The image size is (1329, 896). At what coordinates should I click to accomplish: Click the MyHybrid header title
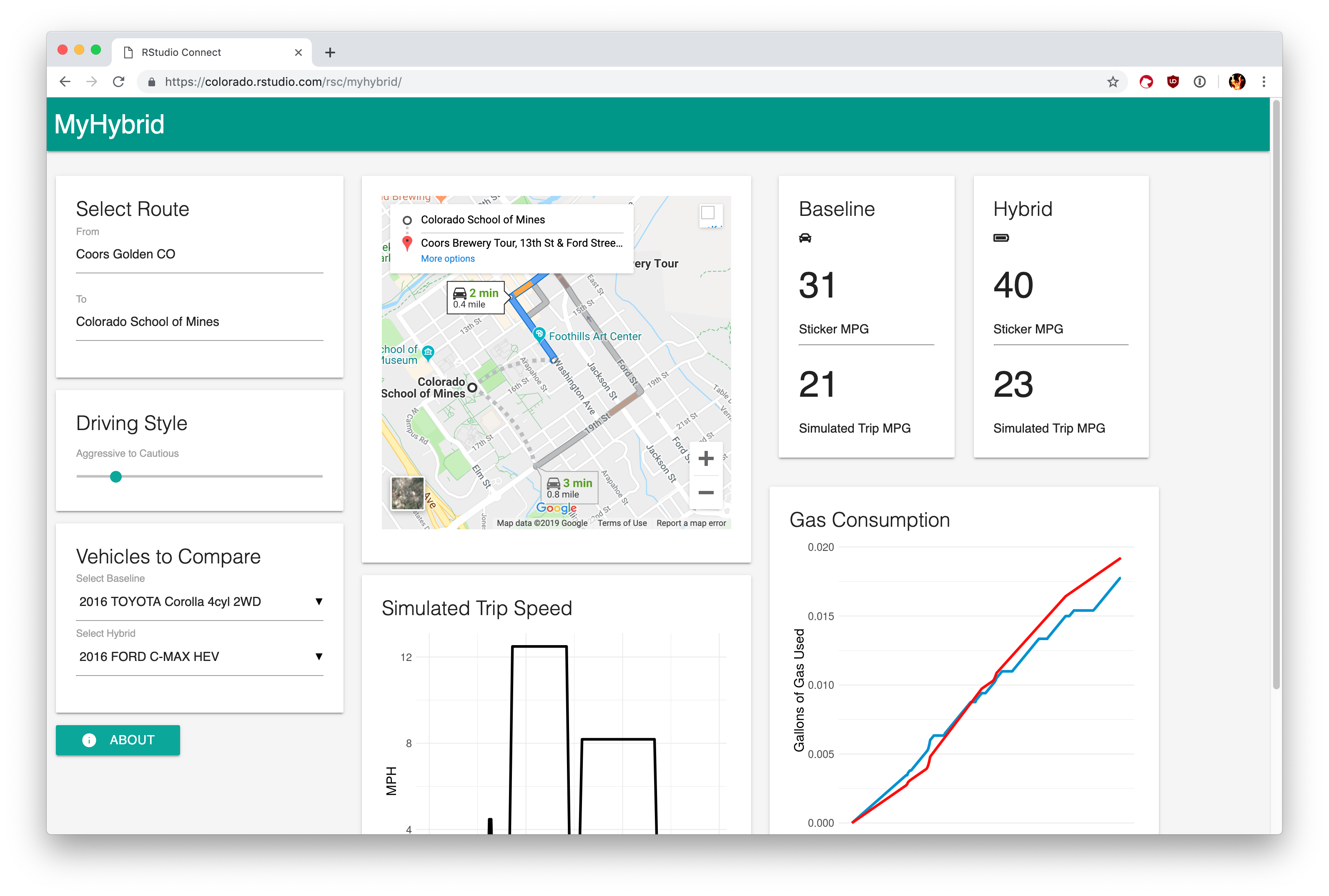tap(109, 125)
